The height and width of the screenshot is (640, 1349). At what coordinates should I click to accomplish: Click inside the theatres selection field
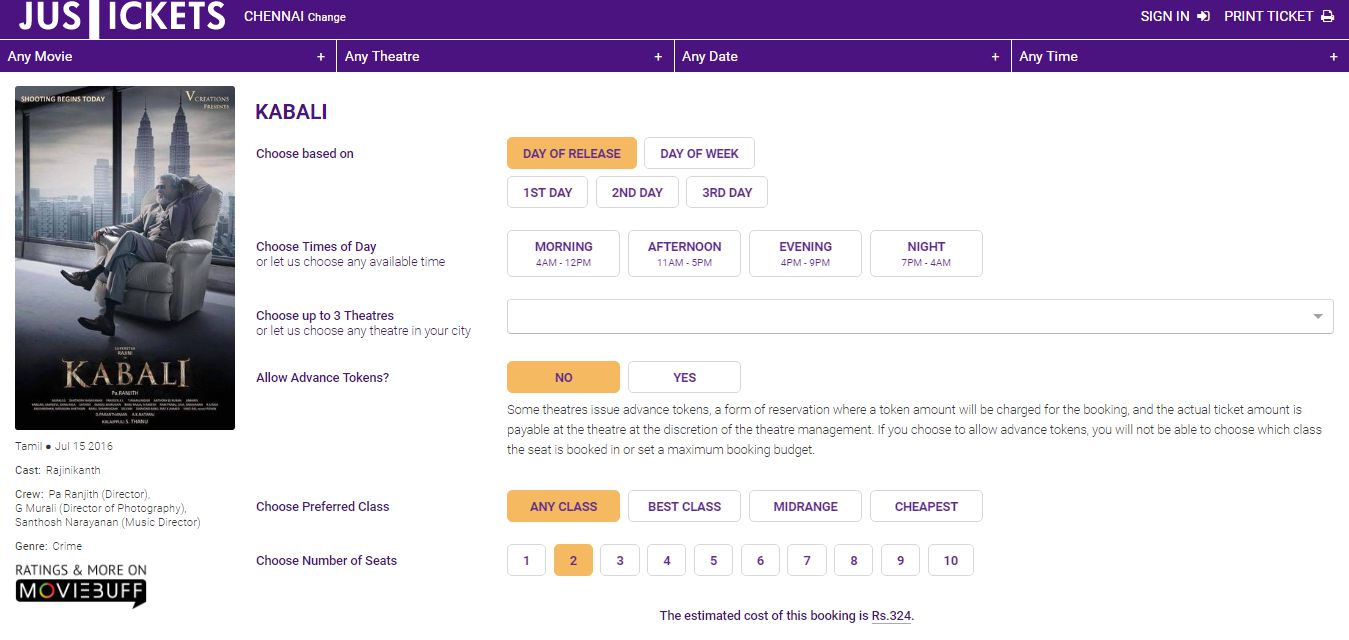point(920,316)
